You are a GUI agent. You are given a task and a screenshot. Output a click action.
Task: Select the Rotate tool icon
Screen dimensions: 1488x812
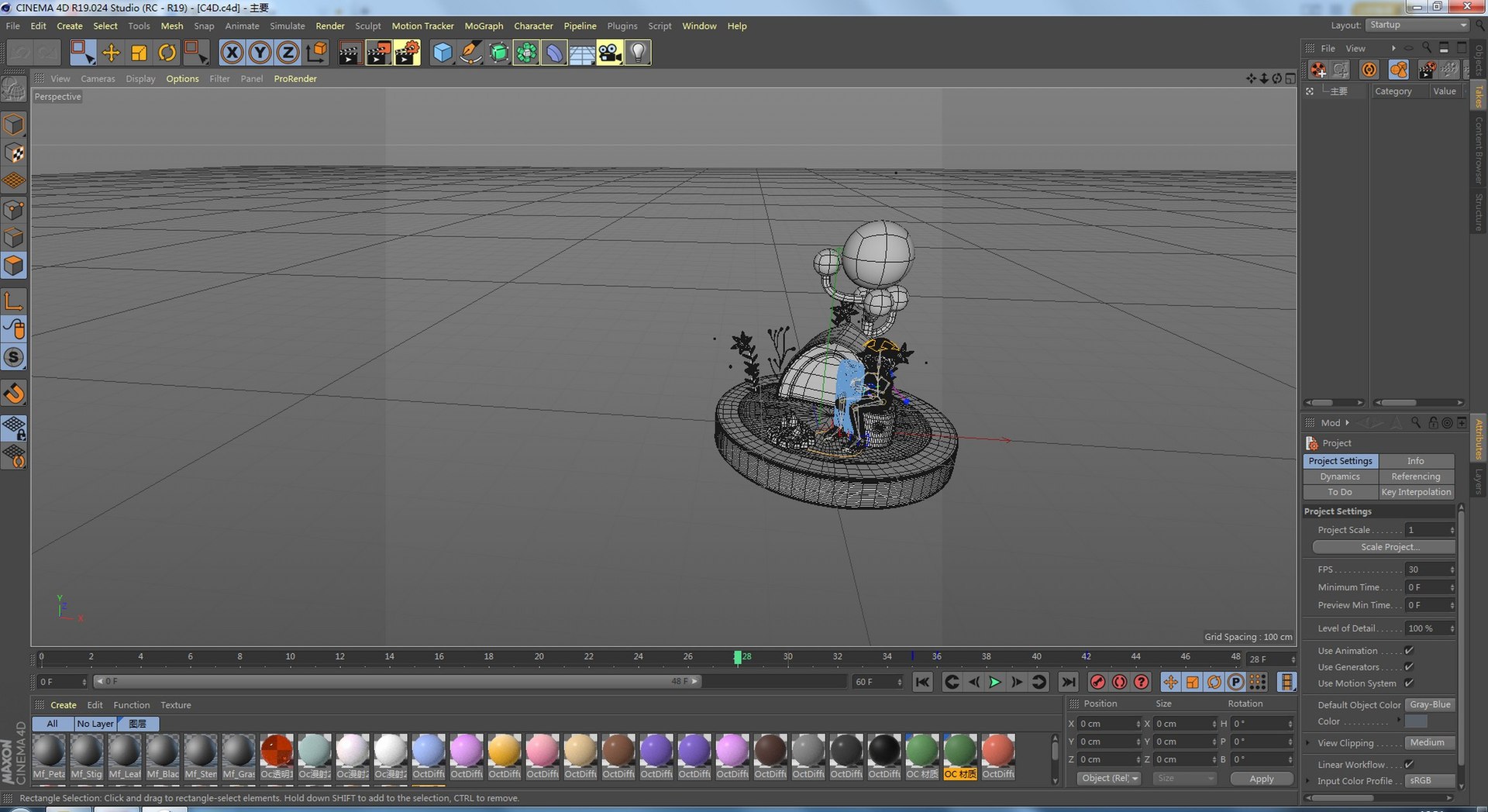click(x=167, y=53)
